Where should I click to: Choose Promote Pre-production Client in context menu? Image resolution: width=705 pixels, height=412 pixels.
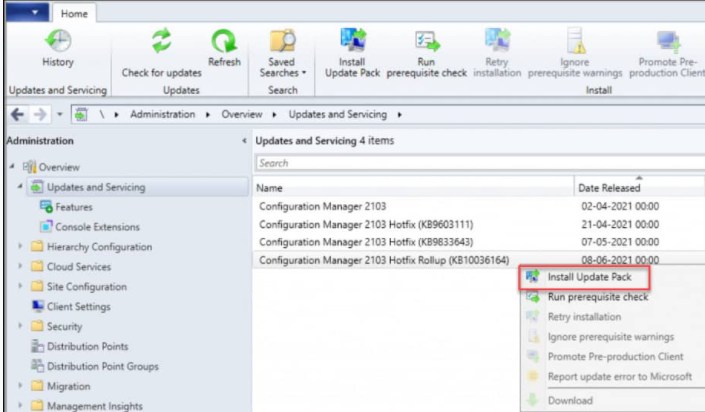coord(616,356)
